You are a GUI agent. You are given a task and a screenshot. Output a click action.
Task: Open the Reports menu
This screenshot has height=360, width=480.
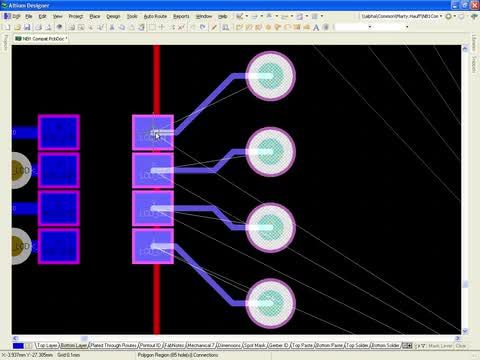181,16
